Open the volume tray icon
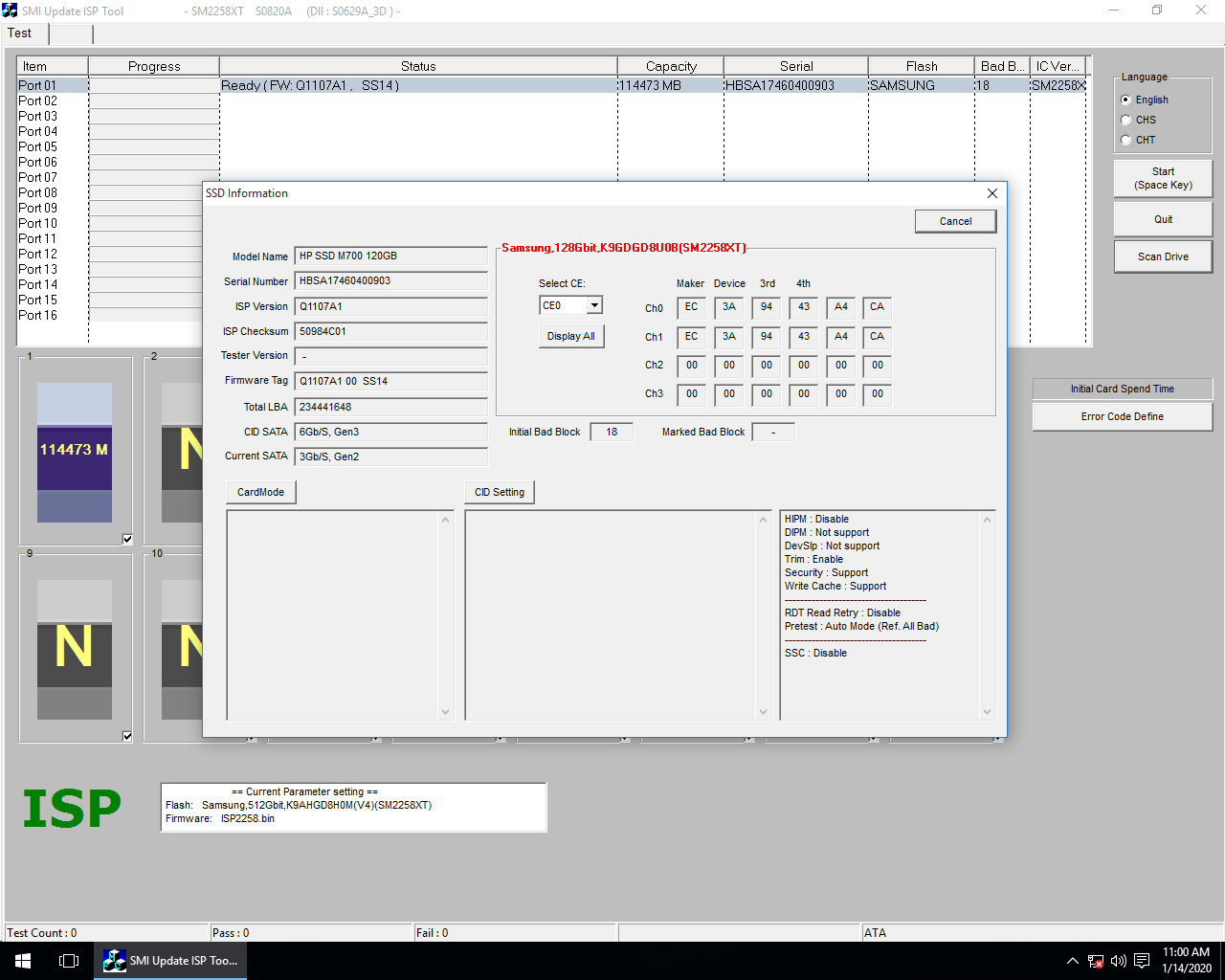Screen dimensions: 1225x980 coord(1118,961)
